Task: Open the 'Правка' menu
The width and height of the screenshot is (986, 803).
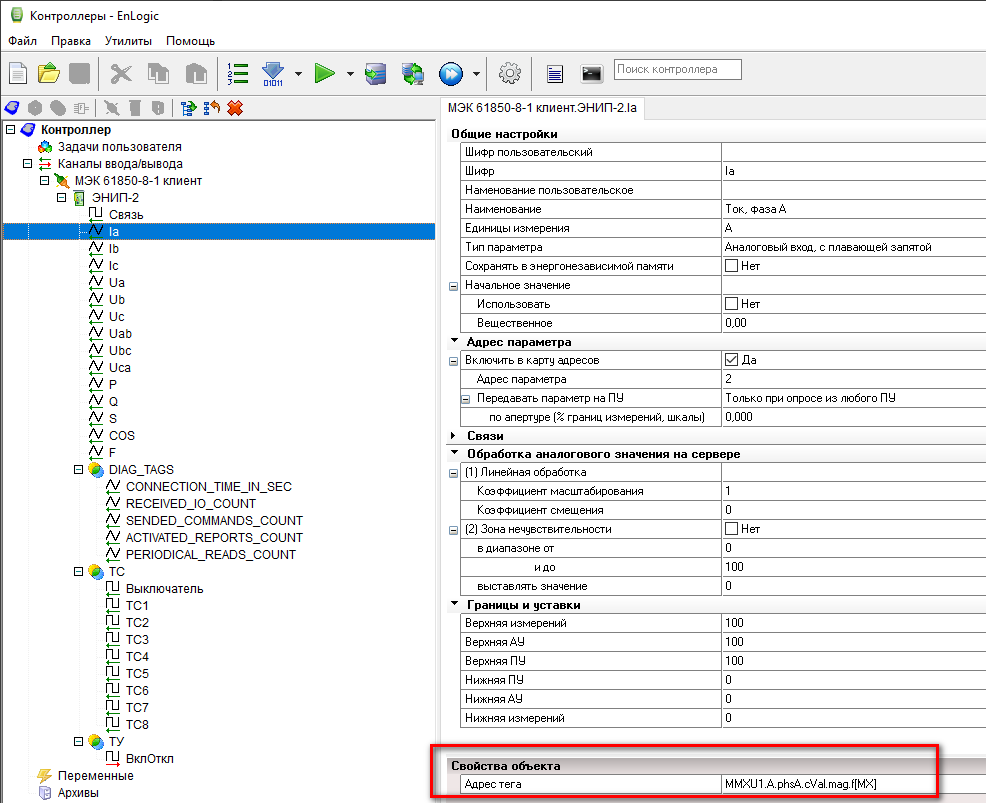Action: coord(71,41)
